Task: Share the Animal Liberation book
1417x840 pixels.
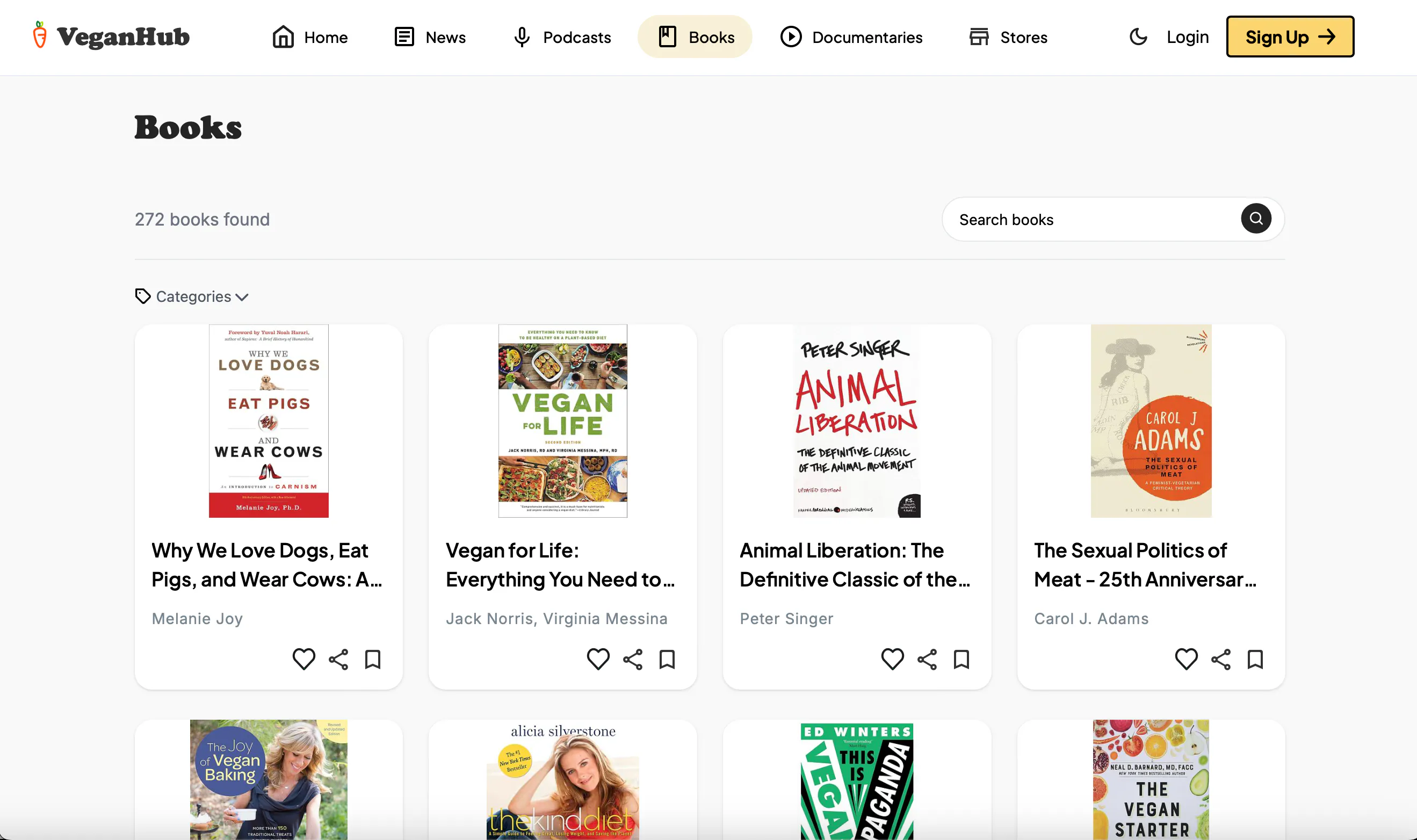Action: point(927,660)
